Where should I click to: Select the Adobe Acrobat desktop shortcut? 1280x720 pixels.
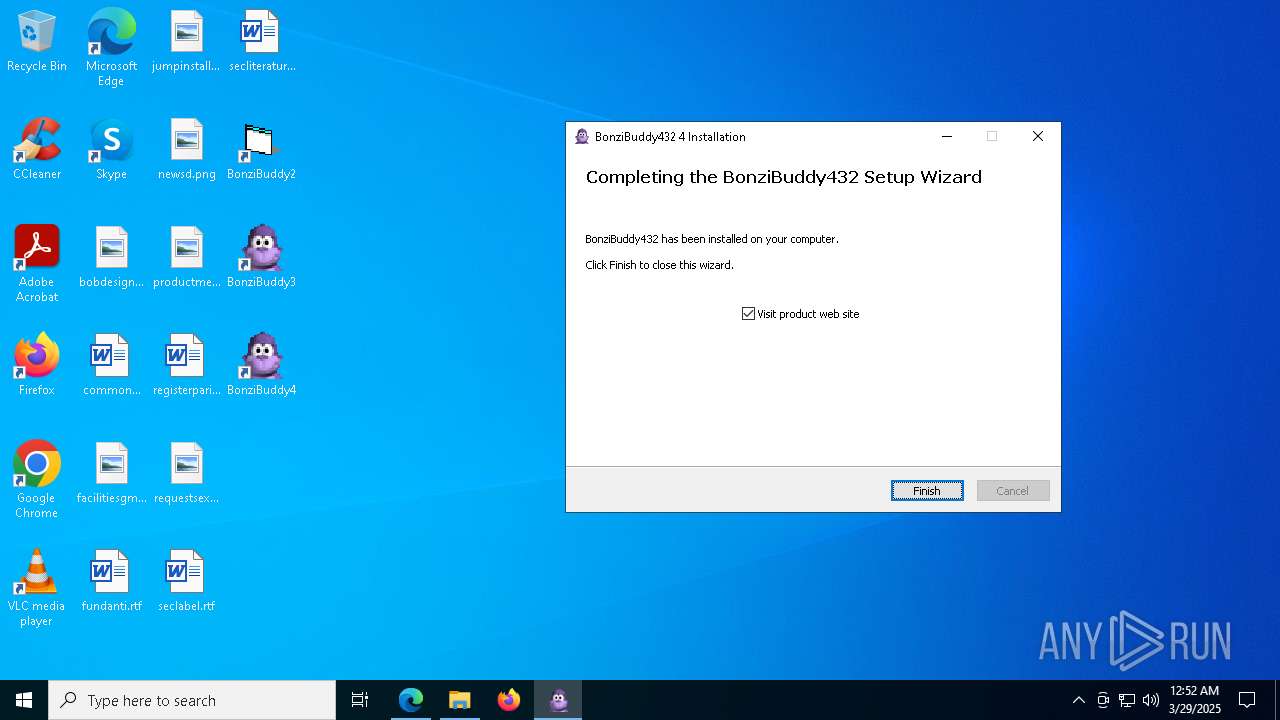click(37, 264)
